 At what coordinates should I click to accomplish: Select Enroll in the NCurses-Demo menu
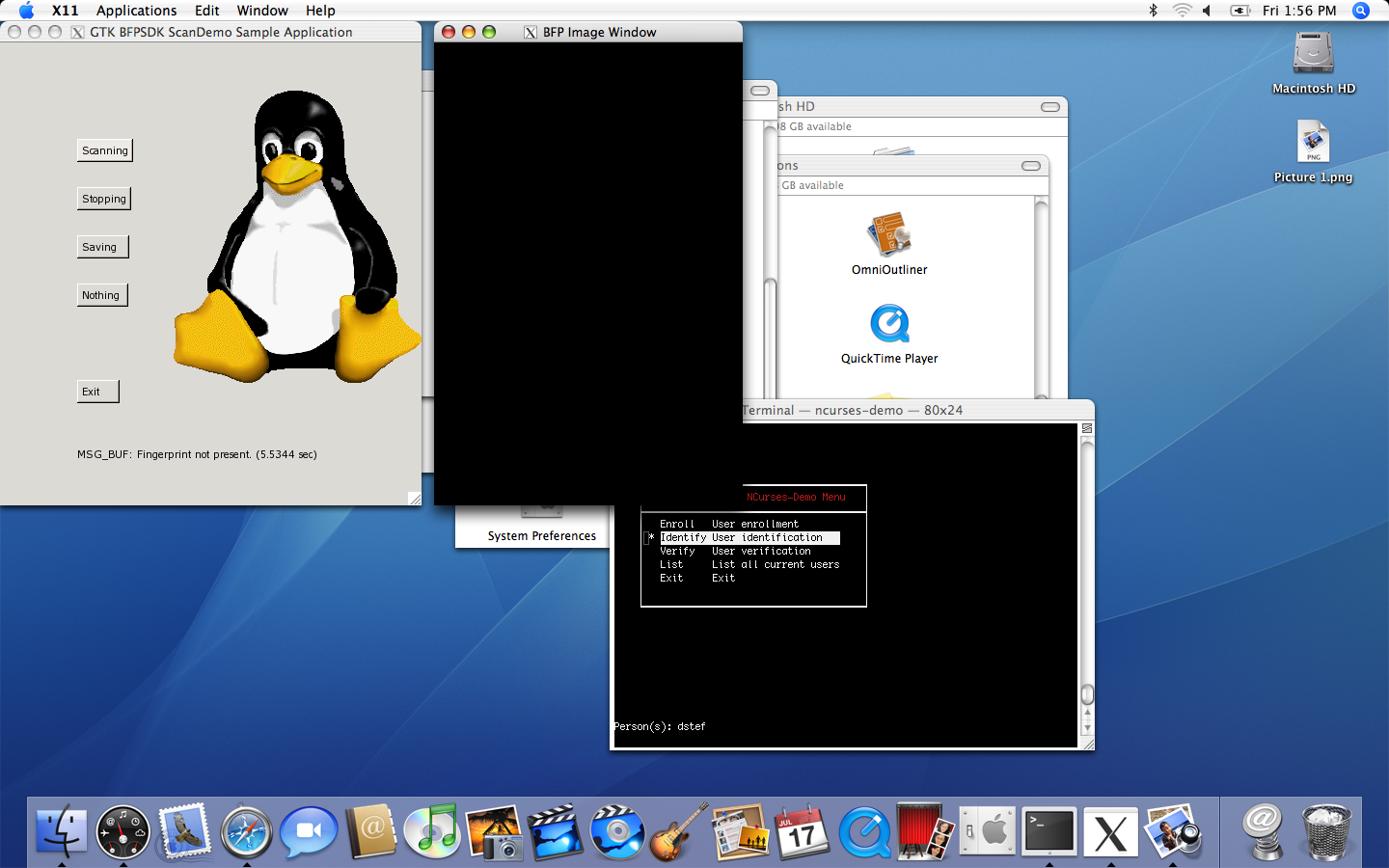click(677, 524)
